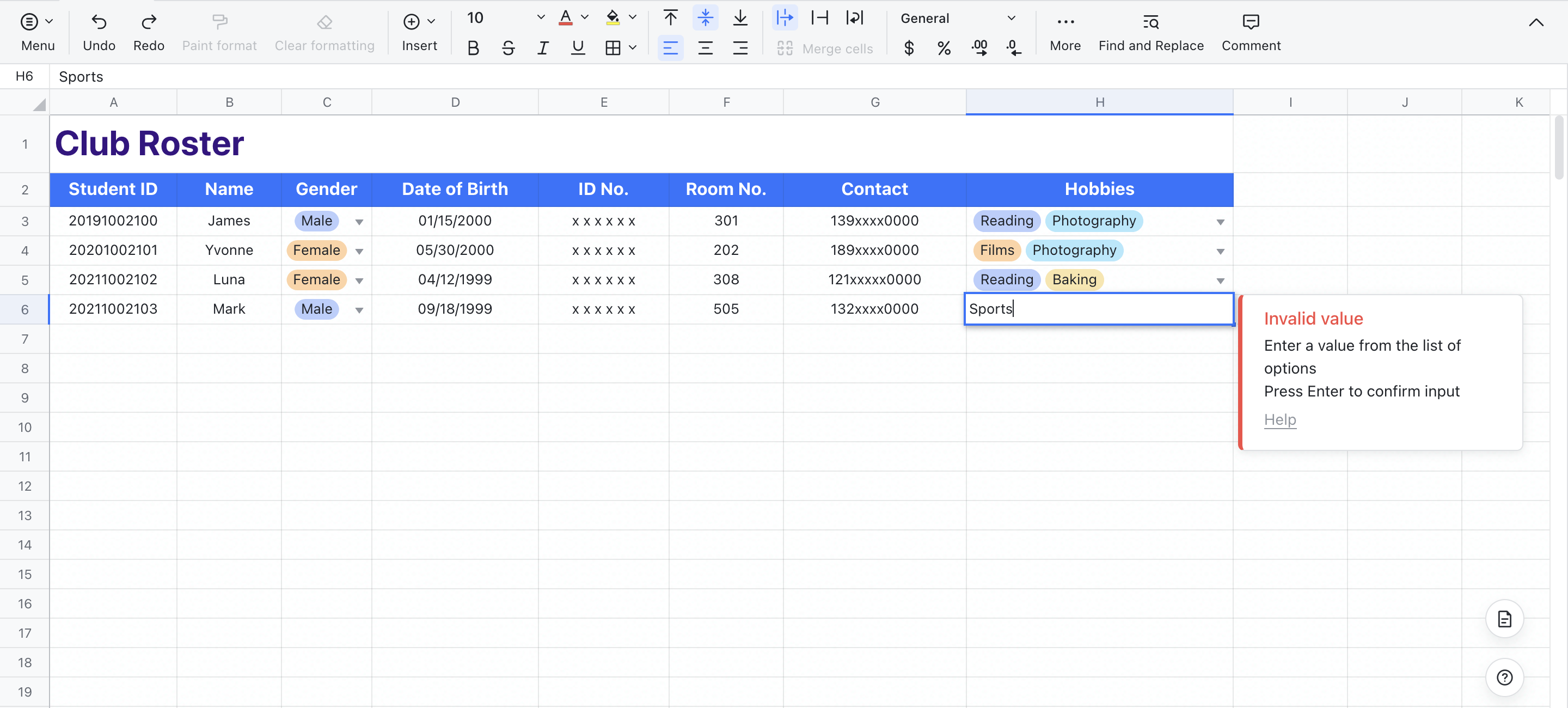This screenshot has height=708, width=1568.
Task: Click Undo
Action: click(x=99, y=30)
